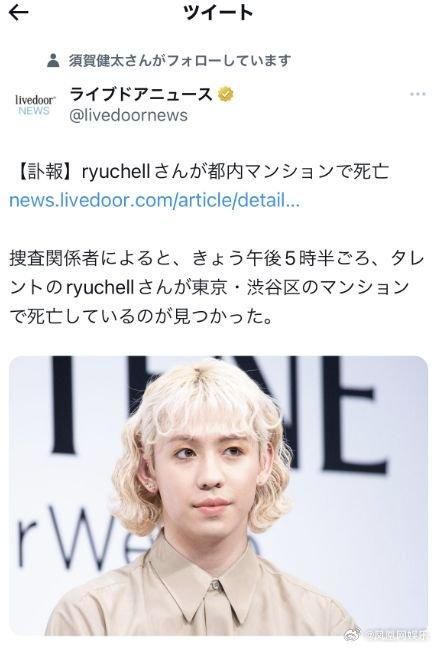The width and height of the screenshot is (435, 648).
Task: Click the person icon beside follower notice
Action: pyautogui.click(x=53, y=60)
